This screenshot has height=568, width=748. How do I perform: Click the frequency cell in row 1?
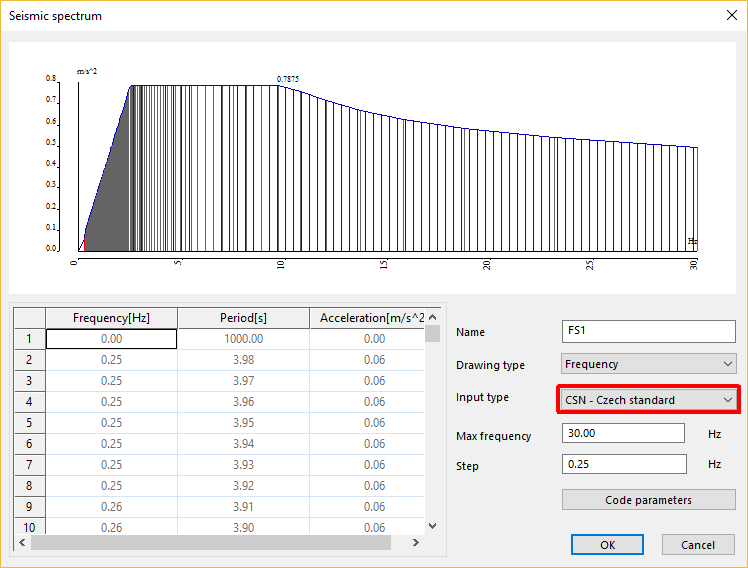[x=111, y=339]
